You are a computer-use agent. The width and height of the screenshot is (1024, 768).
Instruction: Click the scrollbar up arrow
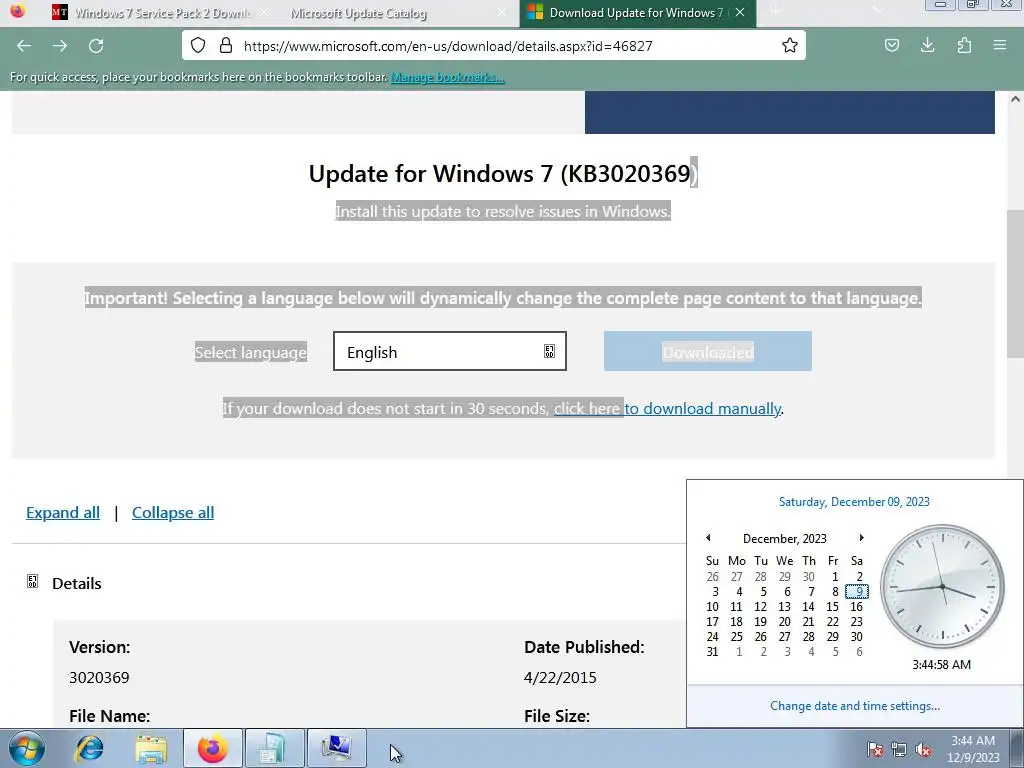[x=1015, y=99]
